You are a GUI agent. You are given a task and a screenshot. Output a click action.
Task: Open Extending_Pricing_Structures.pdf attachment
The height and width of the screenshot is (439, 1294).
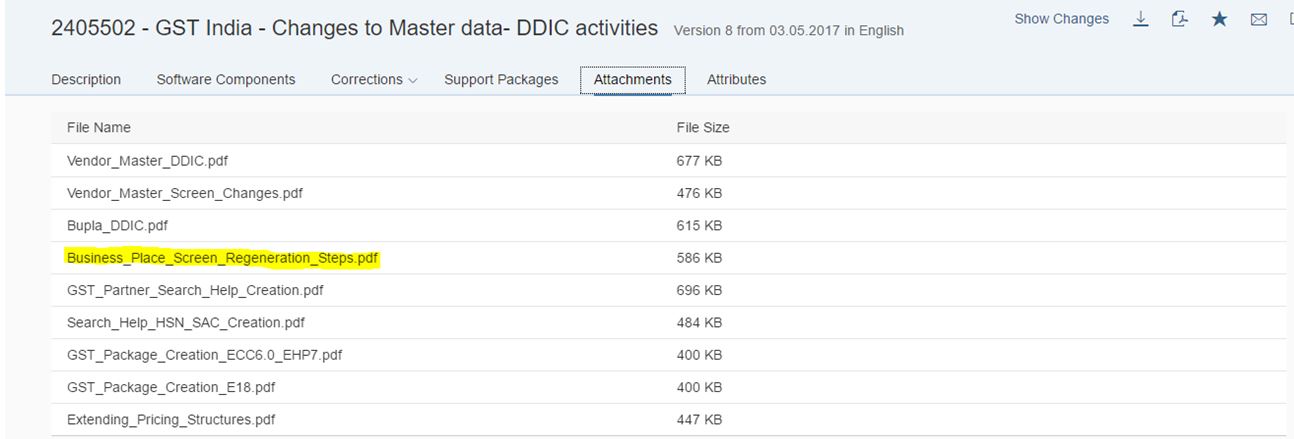point(170,420)
